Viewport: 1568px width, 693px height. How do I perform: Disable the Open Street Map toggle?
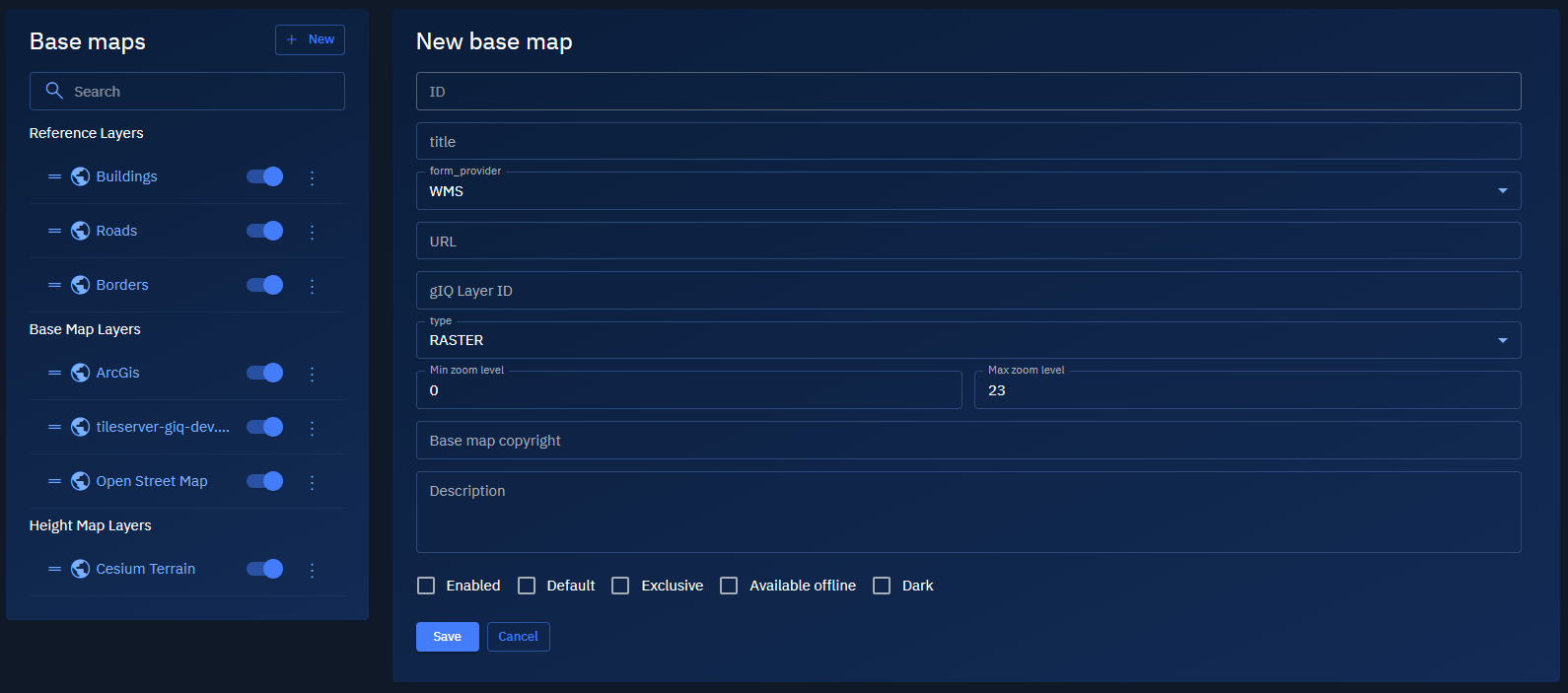[264, 481]
